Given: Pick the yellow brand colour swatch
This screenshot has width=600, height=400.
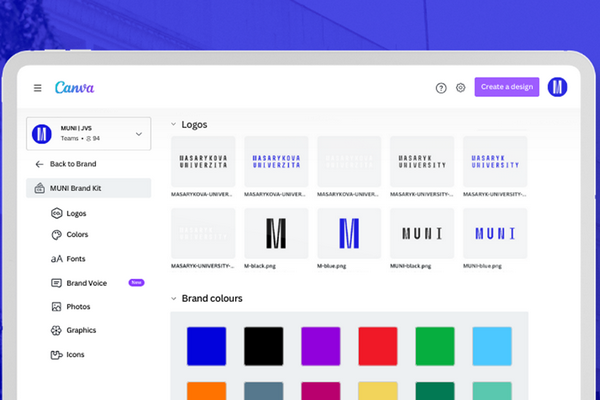Looking at the screenshot, I should point(378,391).
